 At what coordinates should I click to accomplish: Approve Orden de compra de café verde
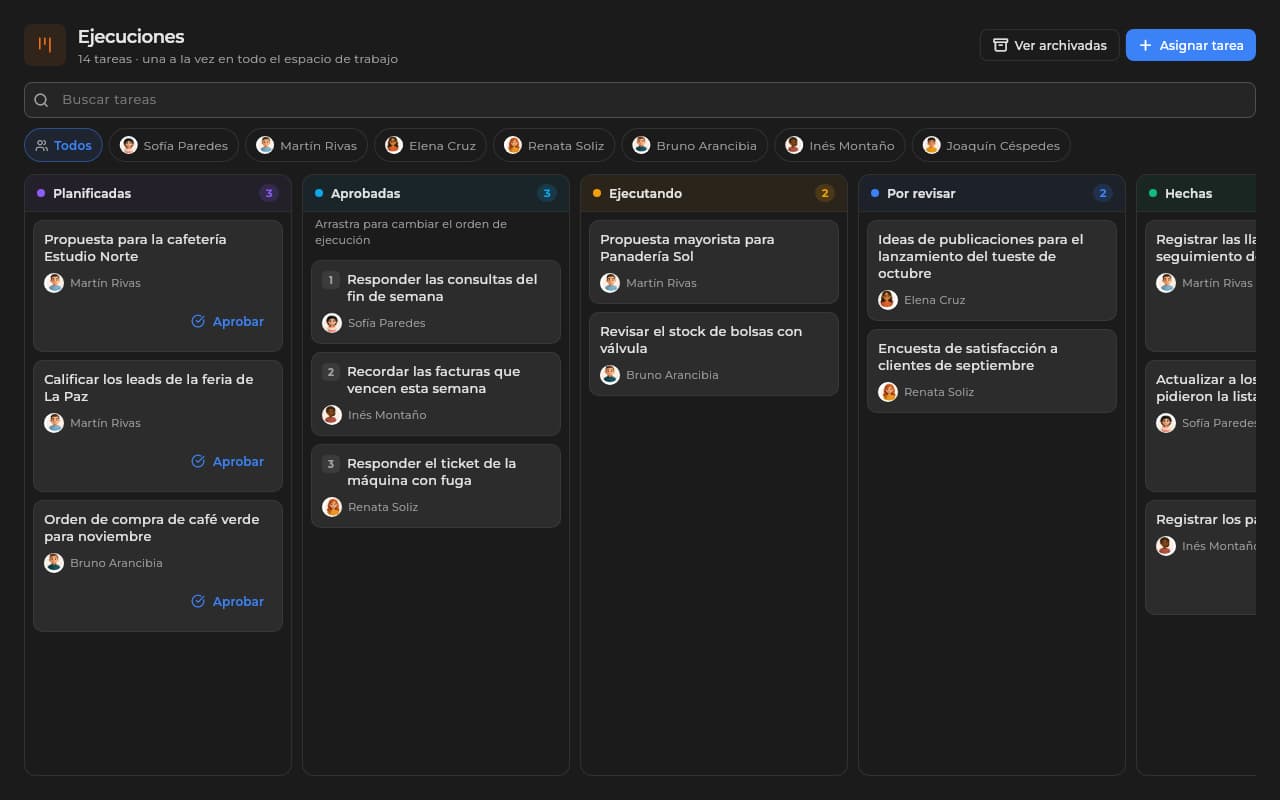228,601
